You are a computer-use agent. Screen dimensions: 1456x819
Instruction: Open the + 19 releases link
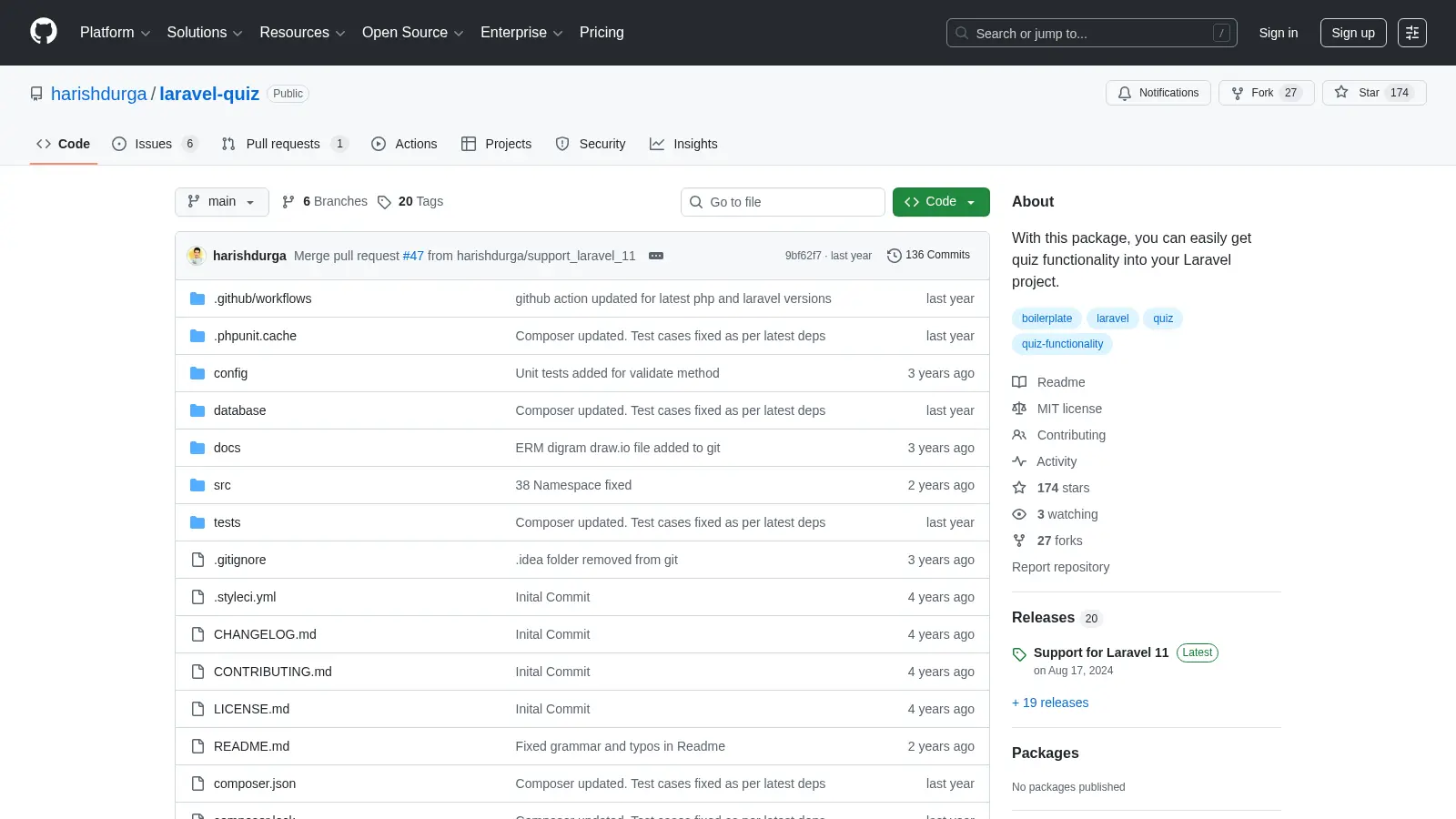click(1050, 703)
